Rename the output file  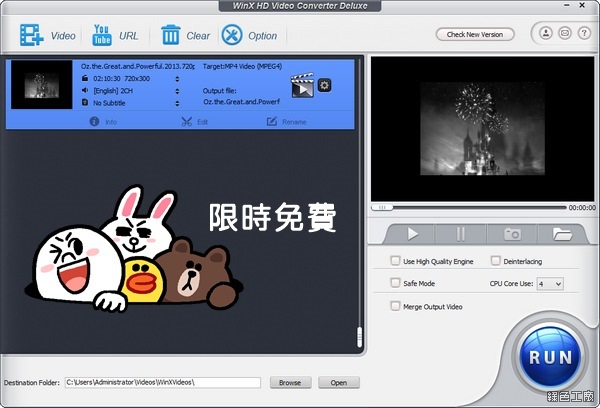[x=286, y=122]
